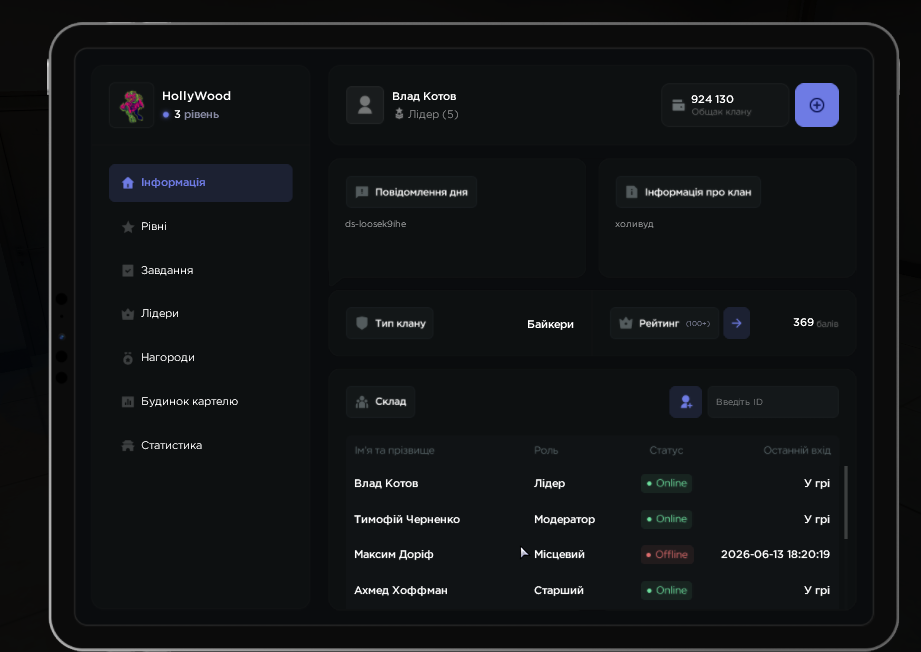Click the Offline status badge
Viewport: 921px width, 652px height.
coord(667,554)
